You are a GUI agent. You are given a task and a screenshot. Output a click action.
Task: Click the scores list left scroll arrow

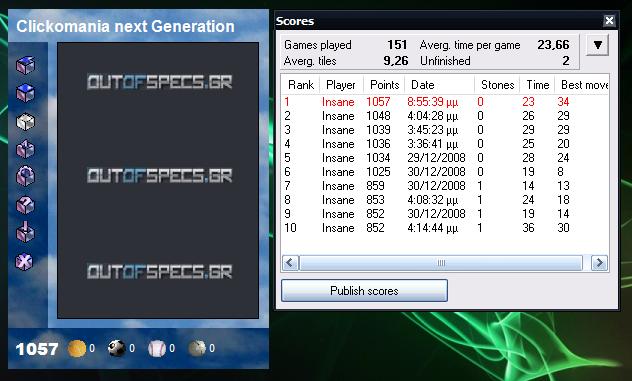point(290,263)
